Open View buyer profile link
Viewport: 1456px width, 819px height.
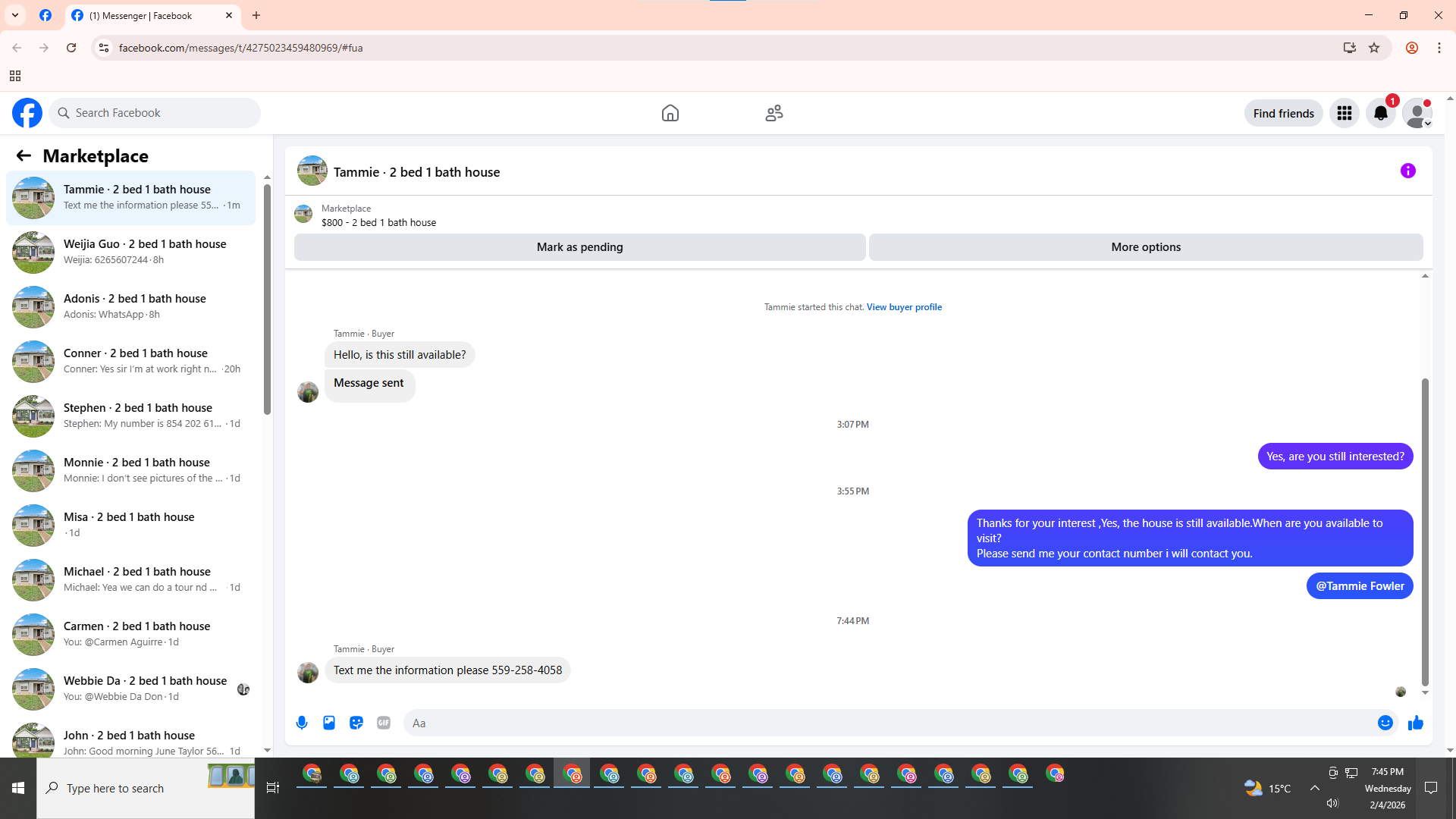click(904, 307)
